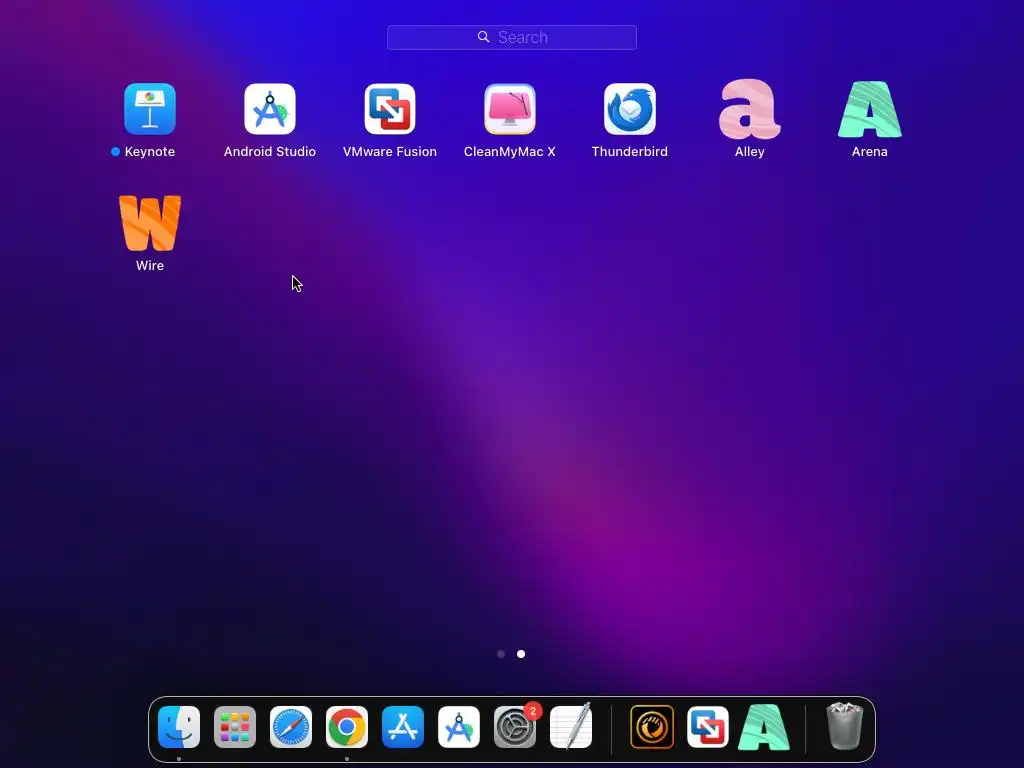Open Finder from the Dock
Screen dimensions: 1024x768
pyautogui.click(x=179, y=727)
